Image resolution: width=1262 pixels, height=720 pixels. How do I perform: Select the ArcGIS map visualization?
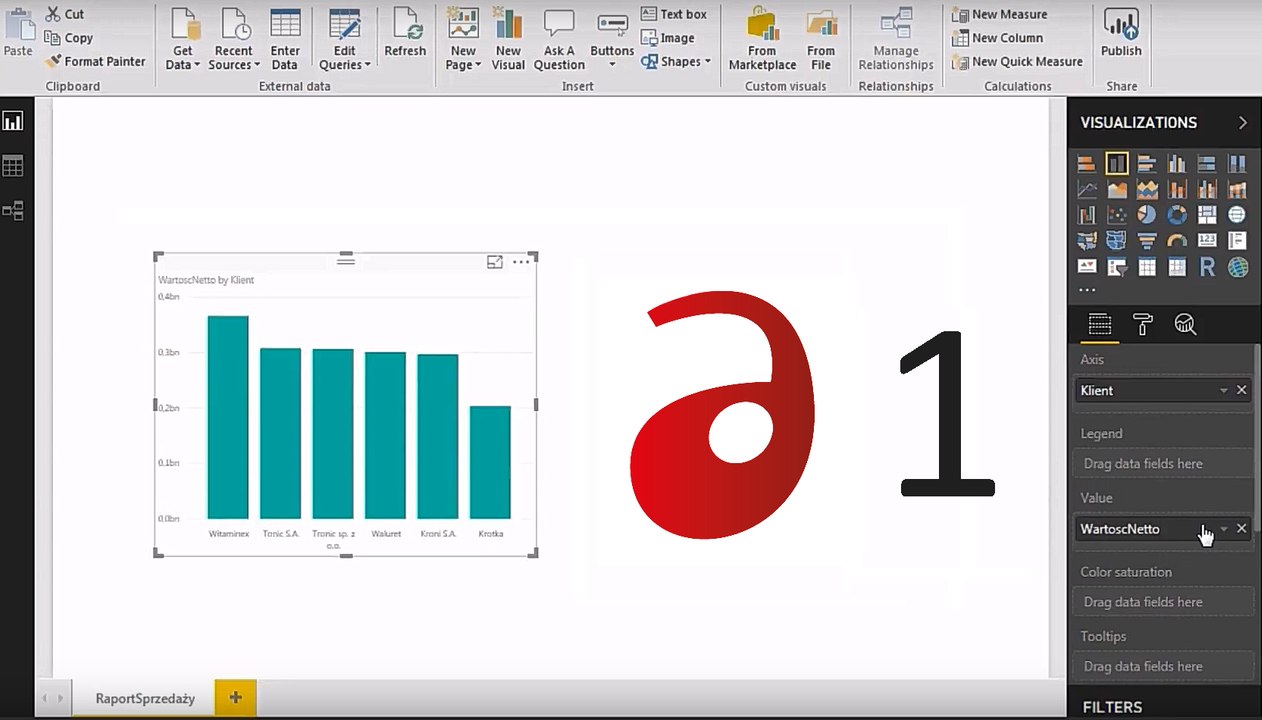(x=1237, y=267)
